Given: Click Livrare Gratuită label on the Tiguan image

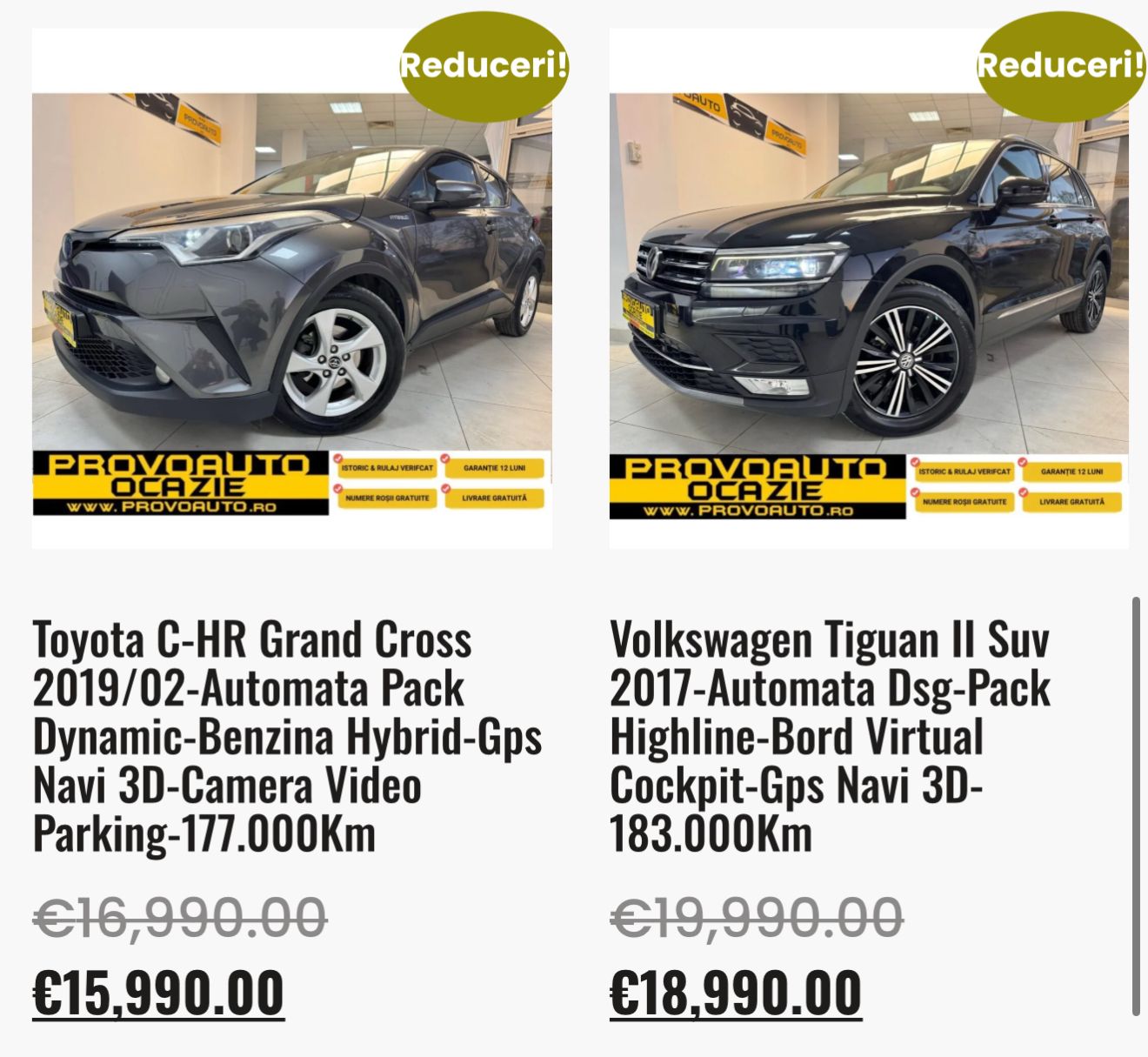Looking at the screenshot, I should [1071, 502].
